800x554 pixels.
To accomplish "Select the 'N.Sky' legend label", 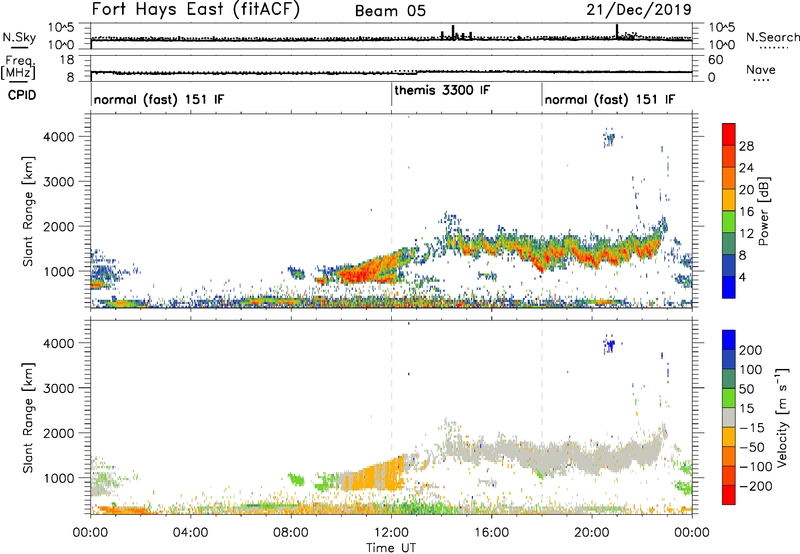I will click(x=19, y=37).
